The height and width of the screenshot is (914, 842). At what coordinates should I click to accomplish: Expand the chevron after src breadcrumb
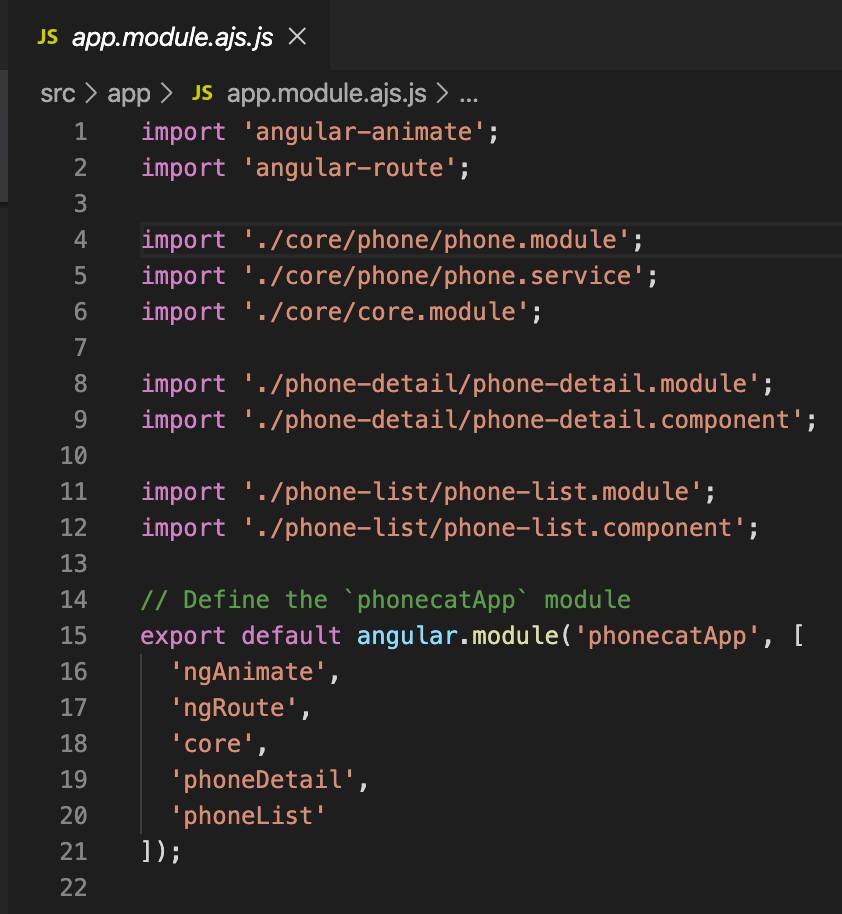point(91,94)
